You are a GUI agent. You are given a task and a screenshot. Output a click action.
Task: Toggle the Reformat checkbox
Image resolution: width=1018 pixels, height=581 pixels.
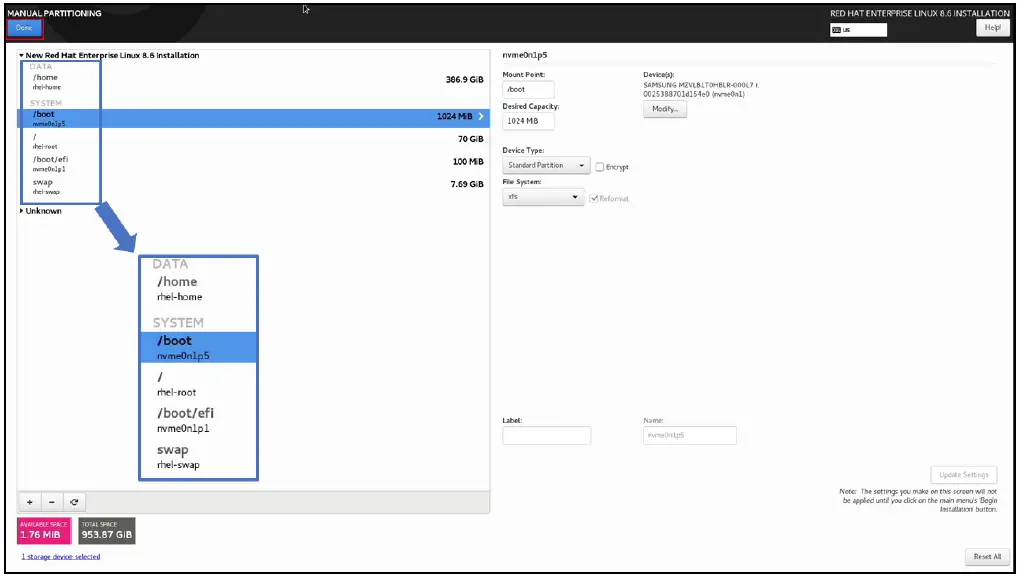pos(593,199)
